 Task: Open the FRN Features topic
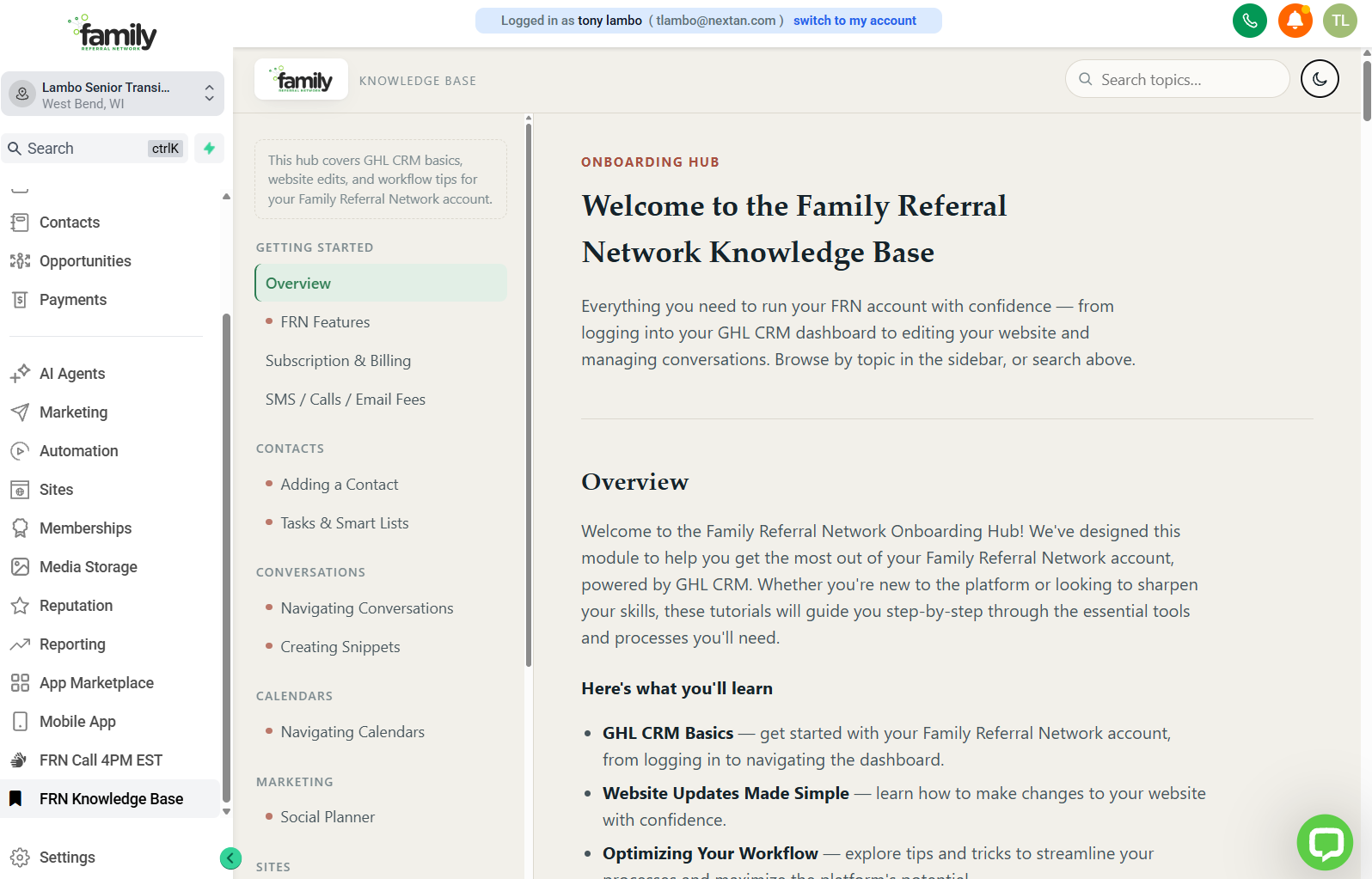[325, 322]
